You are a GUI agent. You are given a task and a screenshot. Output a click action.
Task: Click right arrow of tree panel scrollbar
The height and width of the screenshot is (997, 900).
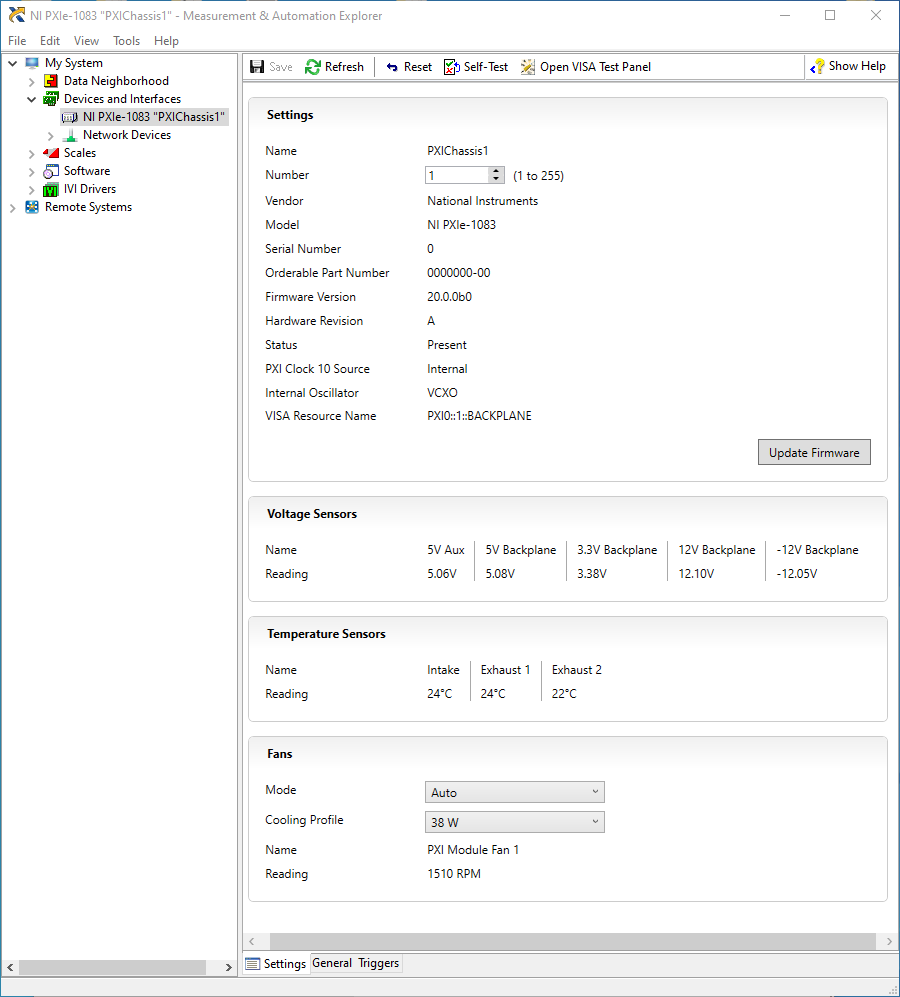point(228,967)
